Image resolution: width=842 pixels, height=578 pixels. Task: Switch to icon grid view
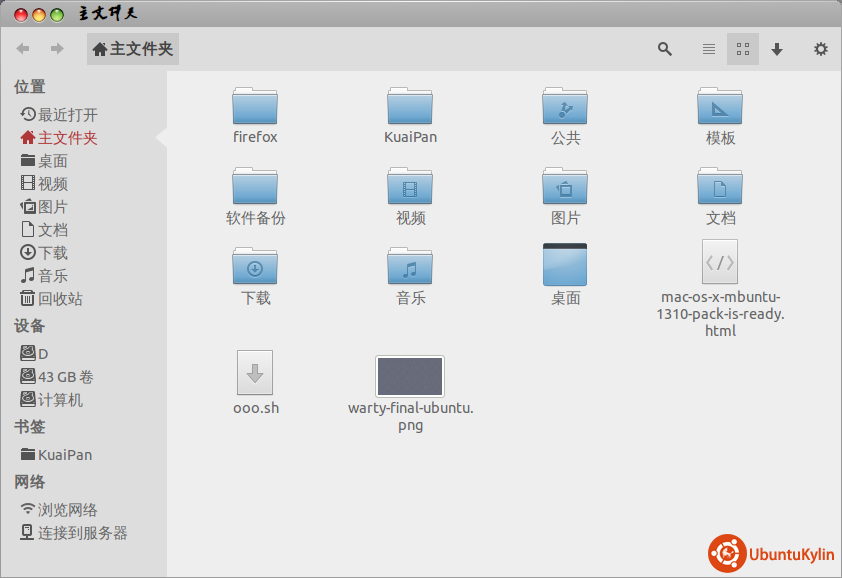pos(742,49)
